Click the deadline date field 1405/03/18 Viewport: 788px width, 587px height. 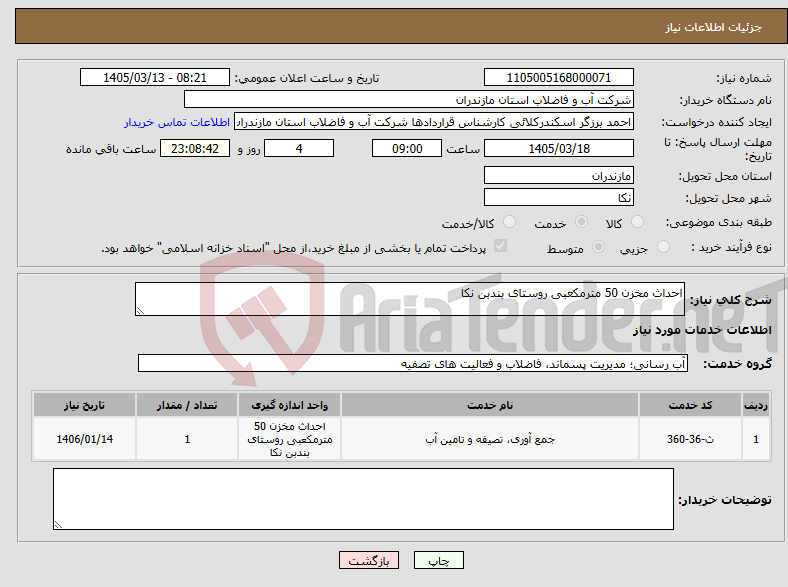click(558, 148)
